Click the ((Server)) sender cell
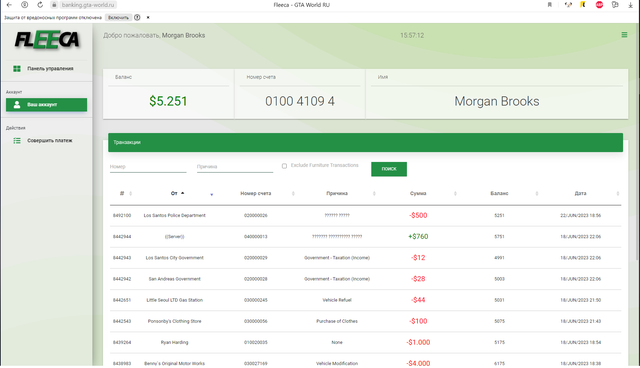The height and width of the screenshot is (368, 640). point(174,237)
